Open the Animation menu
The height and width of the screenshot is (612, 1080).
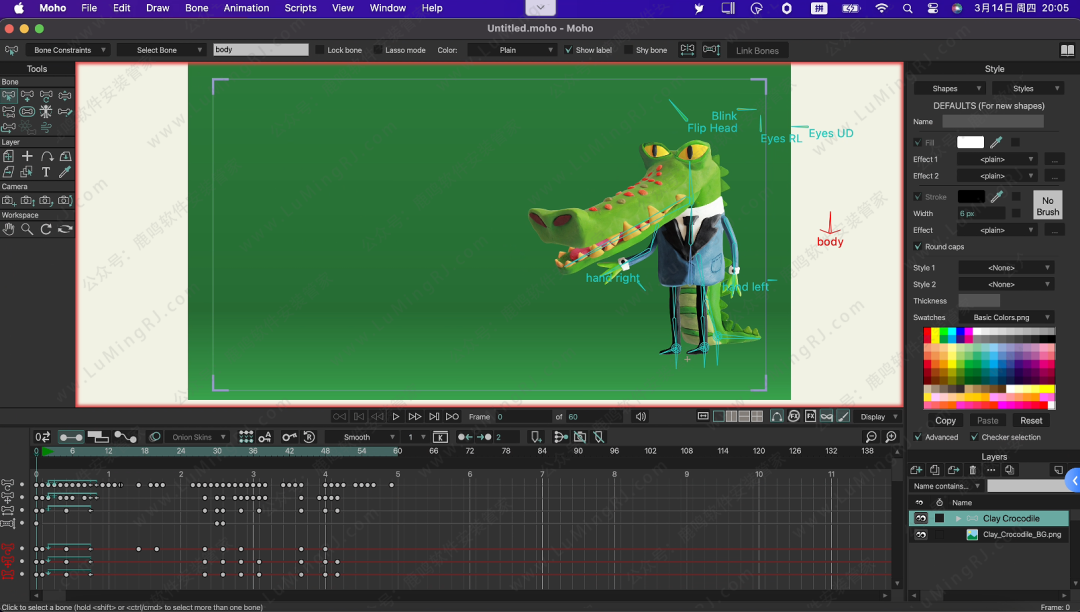click(x=246, y=8)
